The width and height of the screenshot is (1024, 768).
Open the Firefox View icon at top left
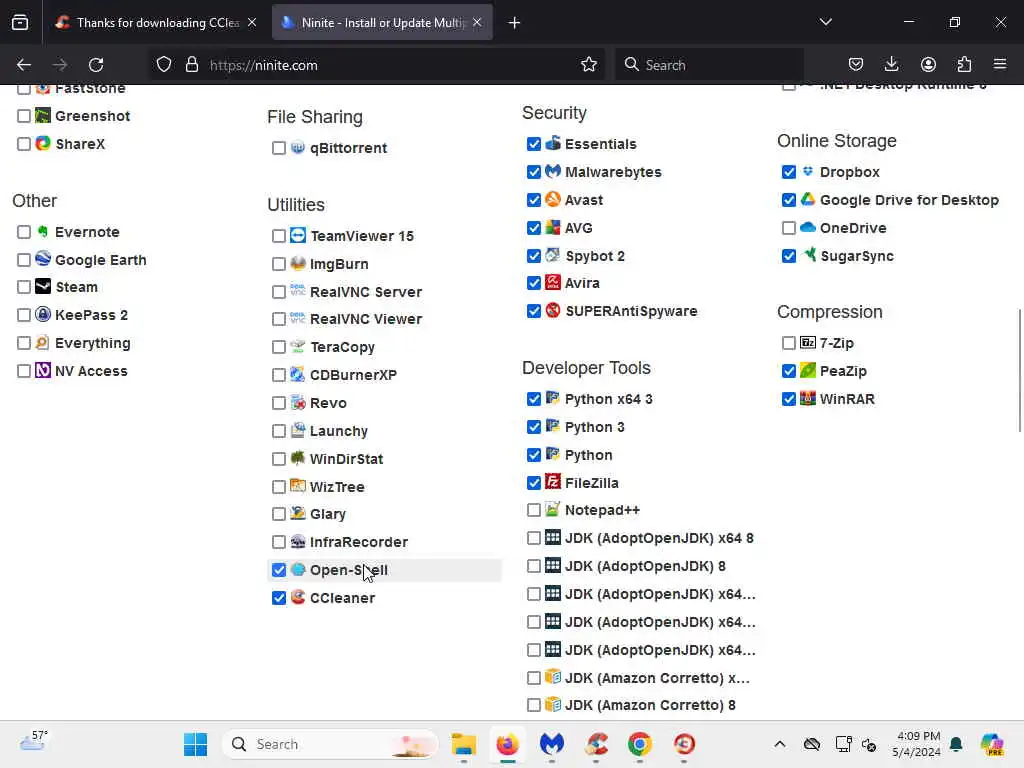tap(20, 22)
